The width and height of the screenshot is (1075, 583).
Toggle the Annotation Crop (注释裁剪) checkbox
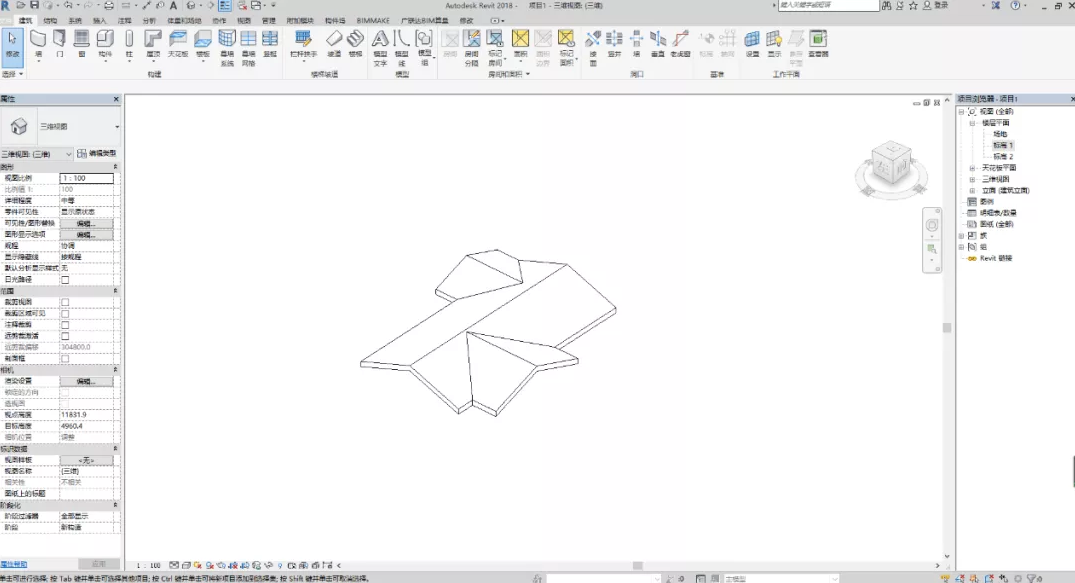tap(65, 325)
